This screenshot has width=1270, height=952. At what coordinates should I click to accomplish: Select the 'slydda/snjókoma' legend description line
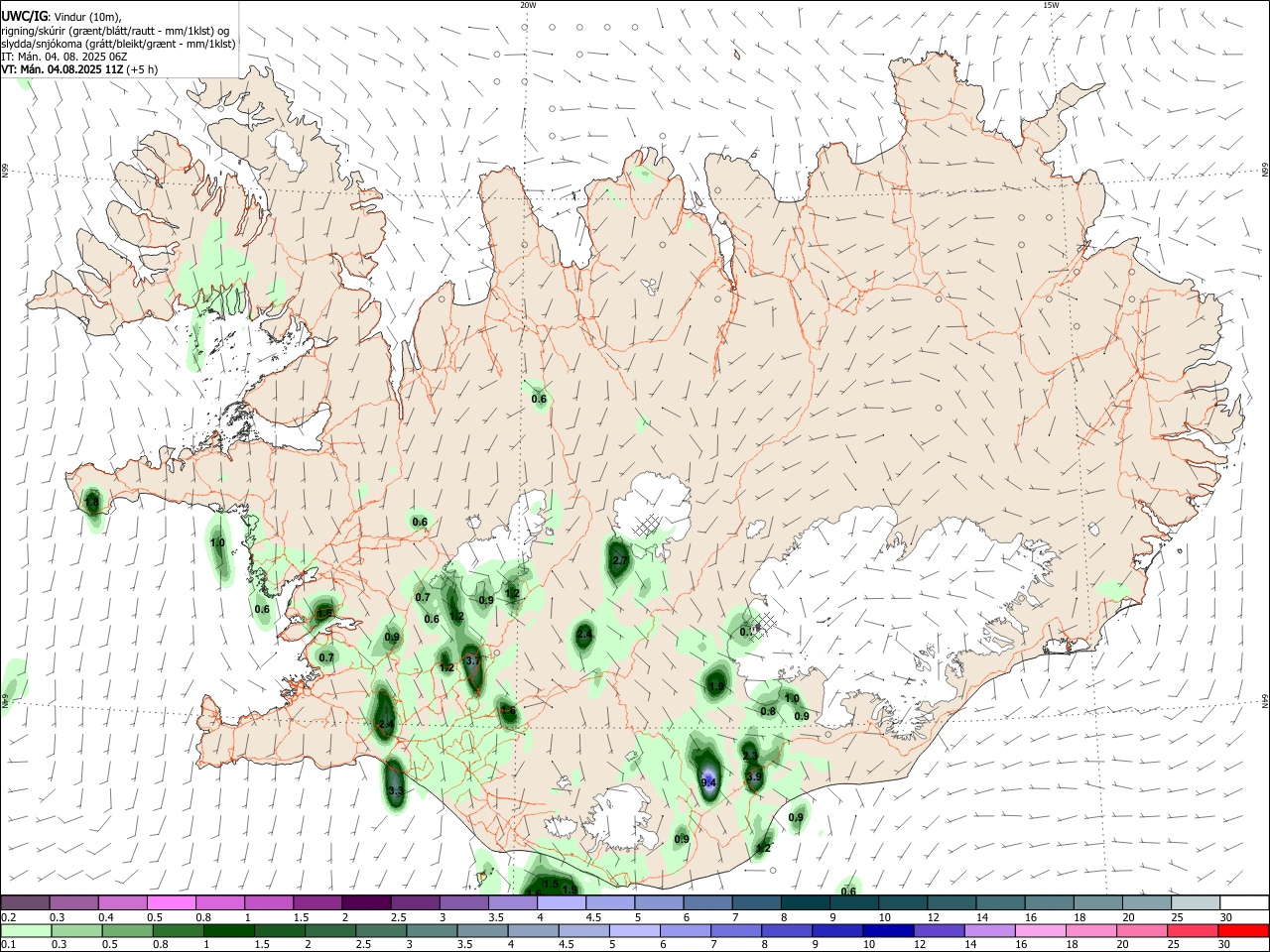click(x=119, y=44)
